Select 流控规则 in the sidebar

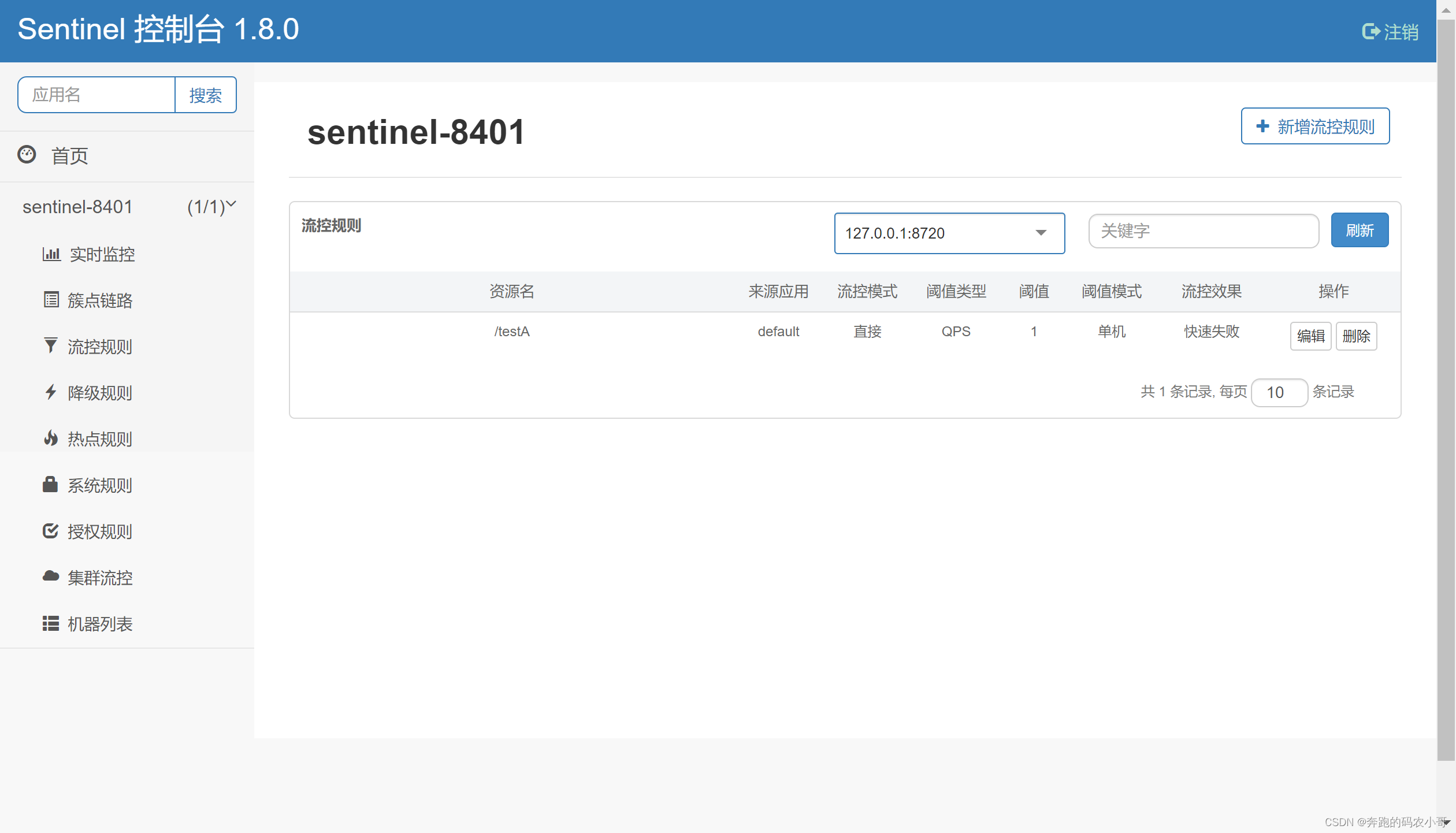point(100,347)
